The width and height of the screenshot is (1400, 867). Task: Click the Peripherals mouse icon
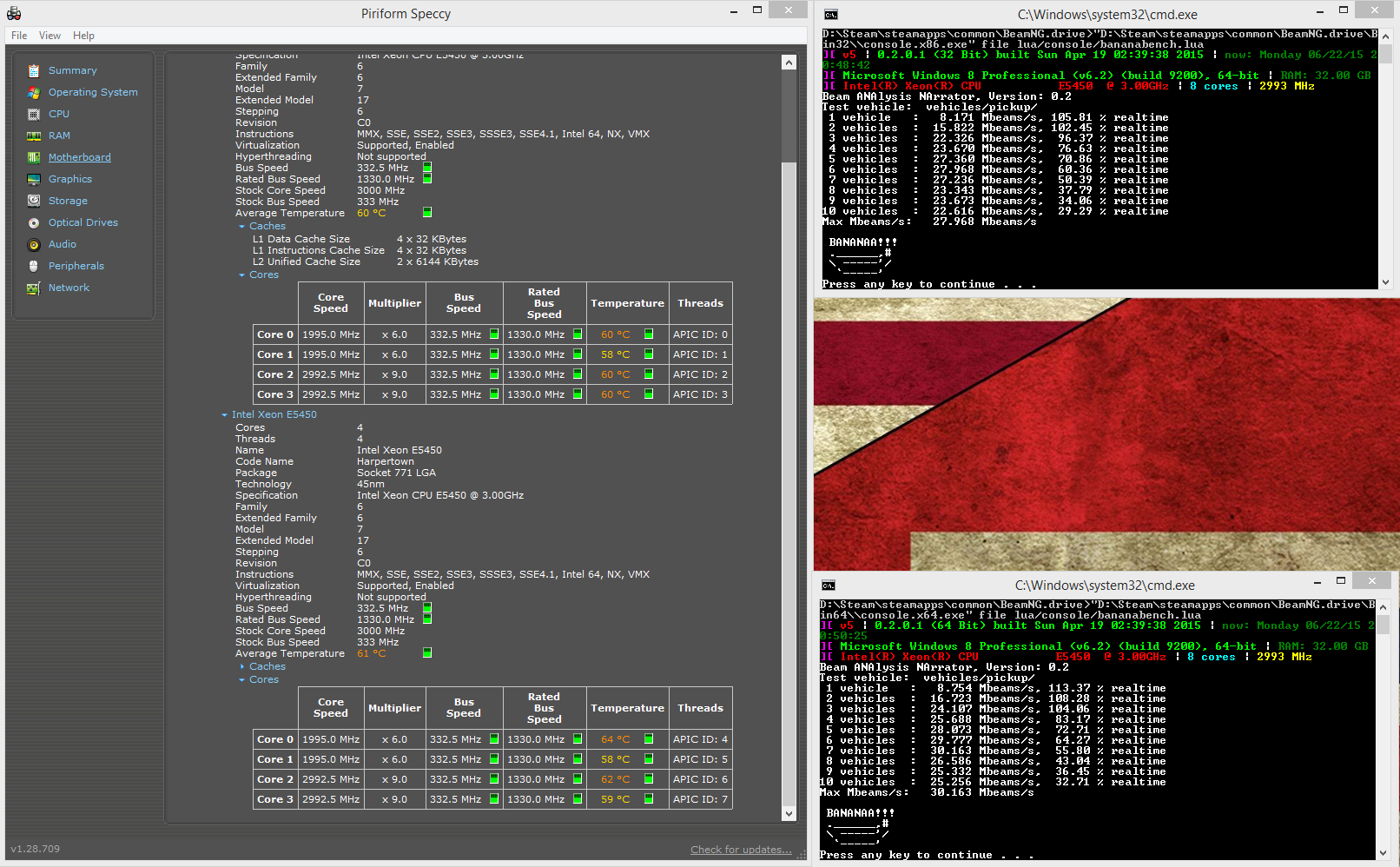pyautogui.click(x=34, y=266)
